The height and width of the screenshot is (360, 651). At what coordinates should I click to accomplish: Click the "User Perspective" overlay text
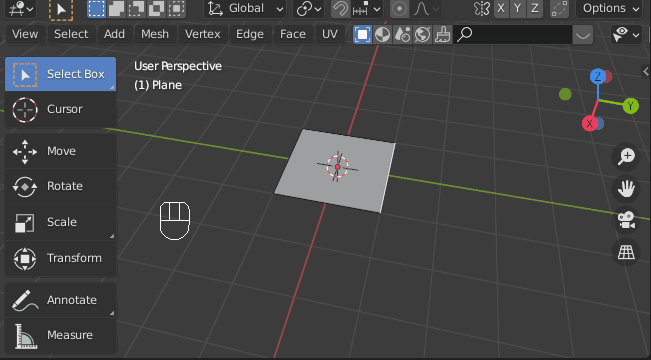pyautogui.click(x=178, y=66)
